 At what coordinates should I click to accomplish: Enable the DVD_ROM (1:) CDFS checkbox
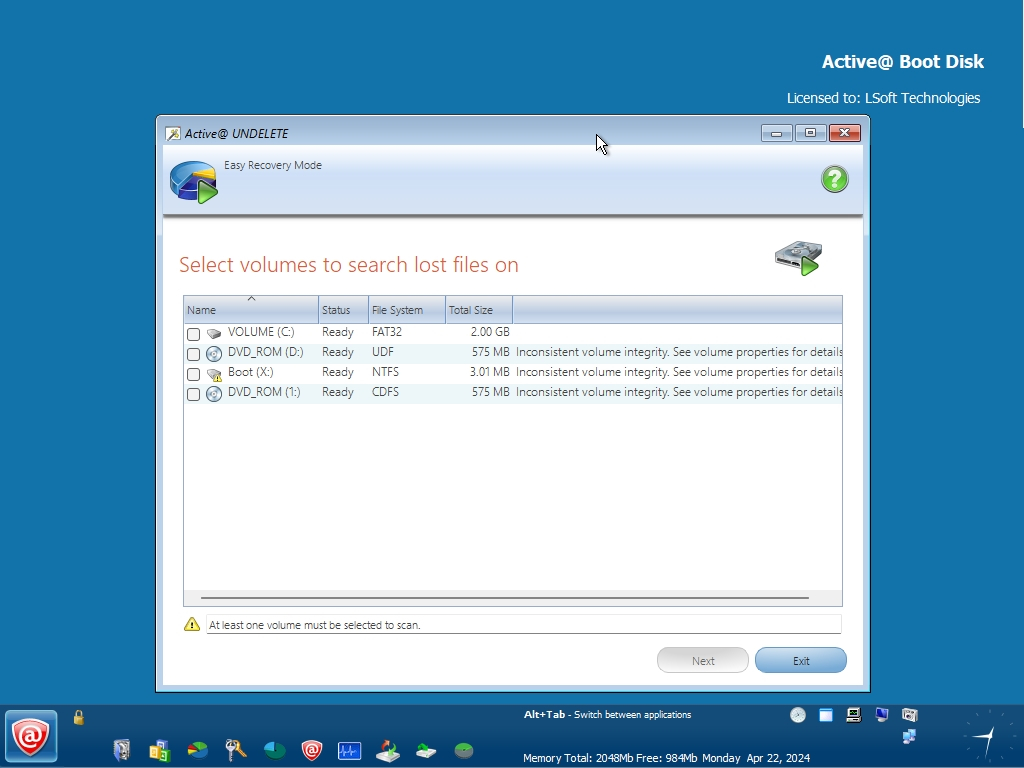click(194, 394)
